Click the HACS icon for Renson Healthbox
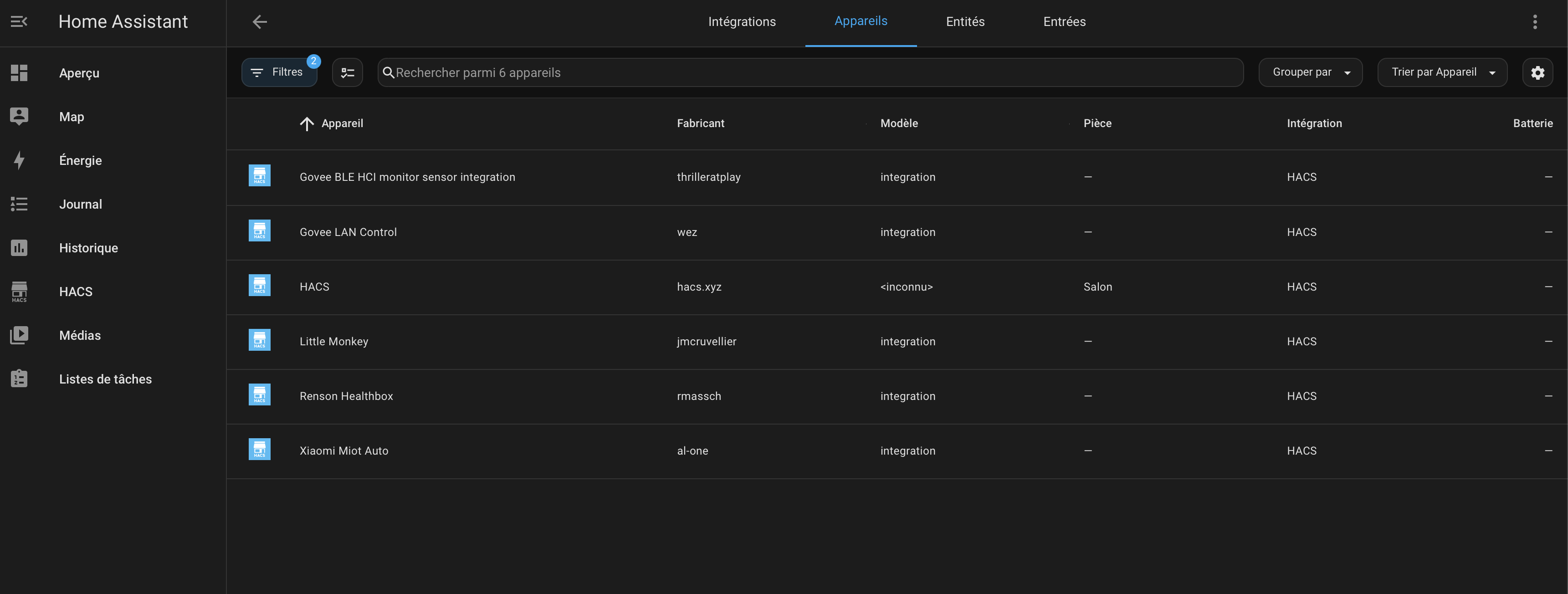Image resolution: width=1568 pixels, height=594 pixels. 259,395
